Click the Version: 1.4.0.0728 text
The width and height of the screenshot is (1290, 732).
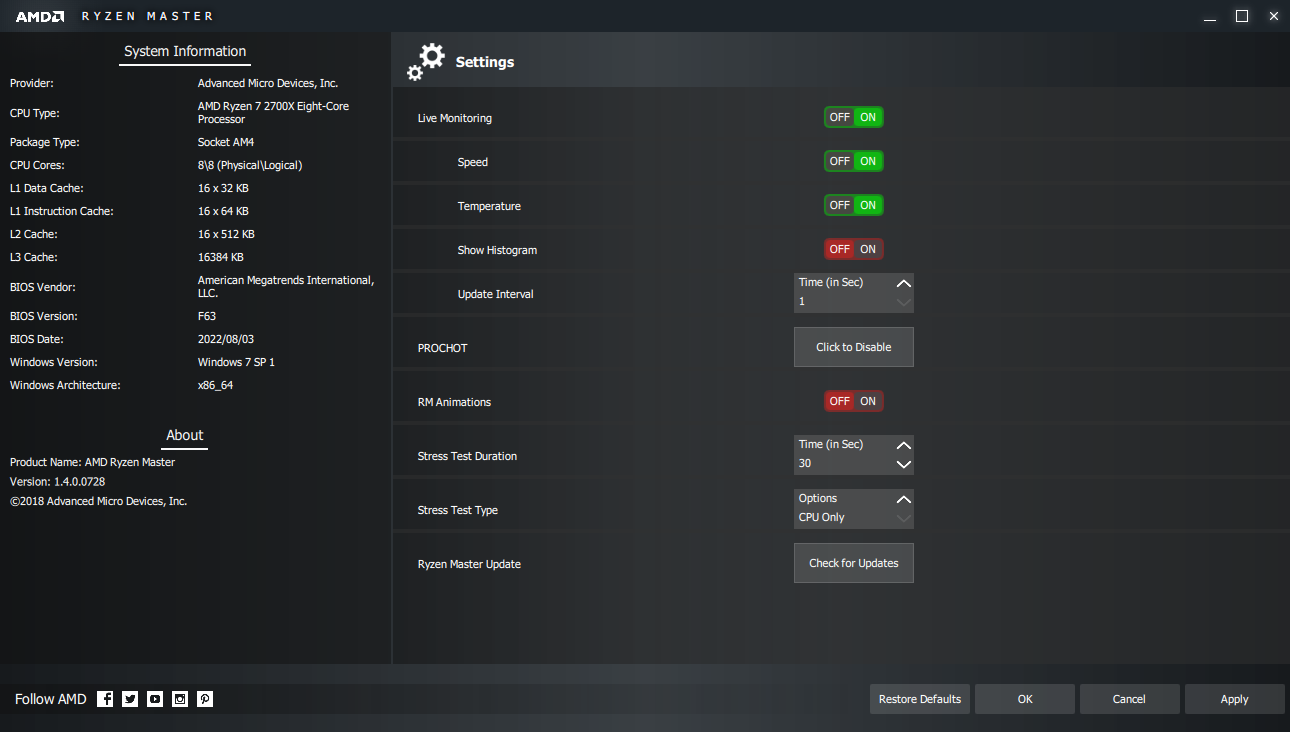(57, 481)
